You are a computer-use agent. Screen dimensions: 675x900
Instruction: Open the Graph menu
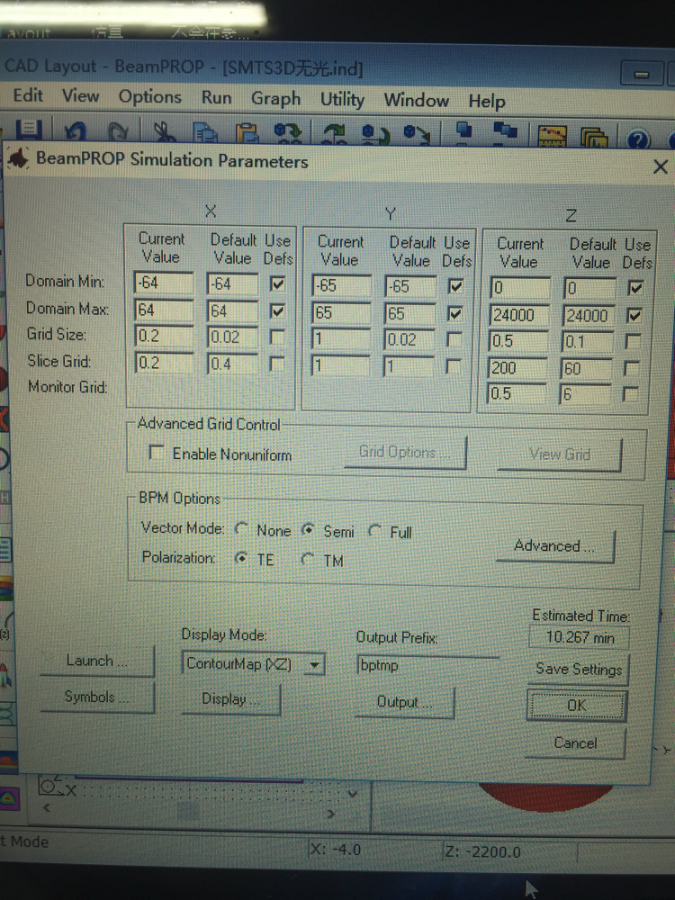[276, 99]
